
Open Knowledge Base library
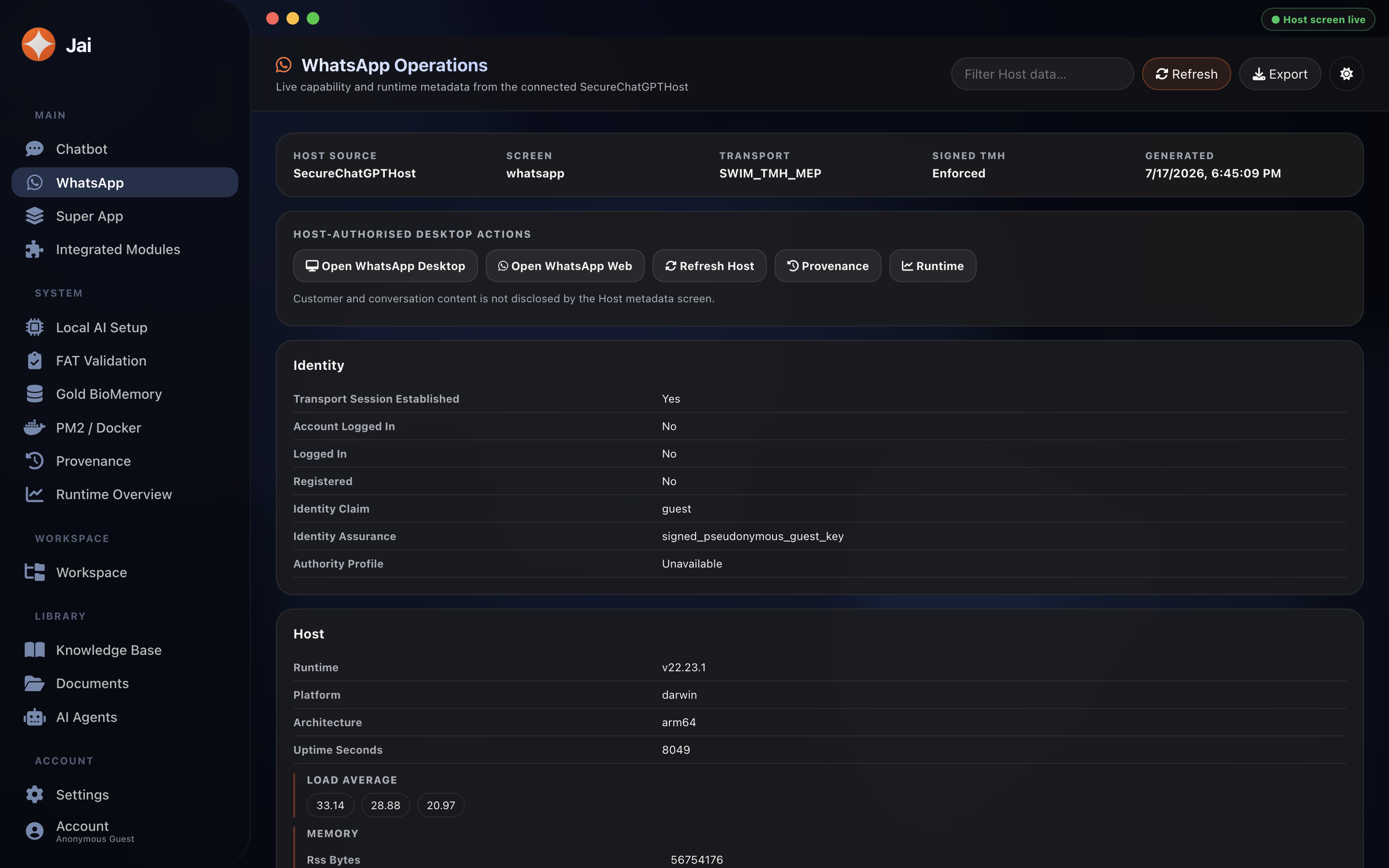[x=124, y=650]
